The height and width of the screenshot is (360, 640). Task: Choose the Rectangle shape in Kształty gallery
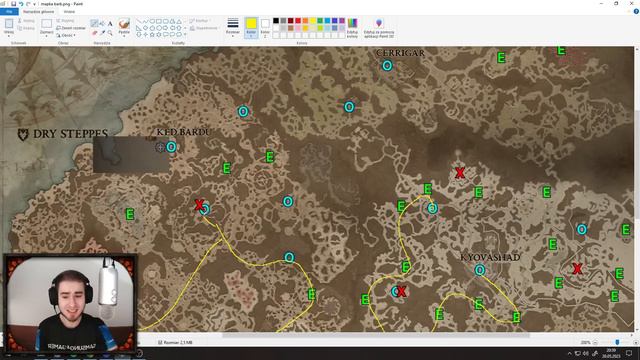[x=159, y=21]
